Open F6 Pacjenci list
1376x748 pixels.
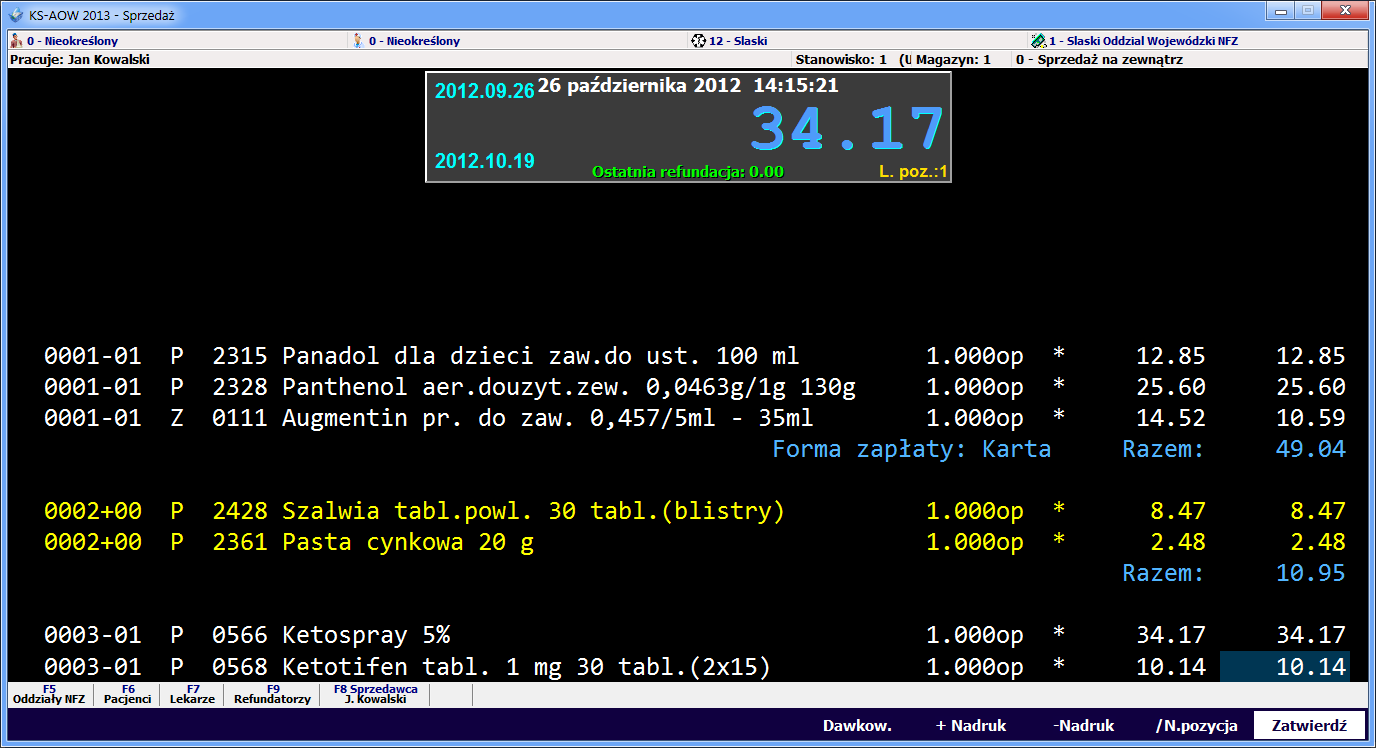(128, 695)
